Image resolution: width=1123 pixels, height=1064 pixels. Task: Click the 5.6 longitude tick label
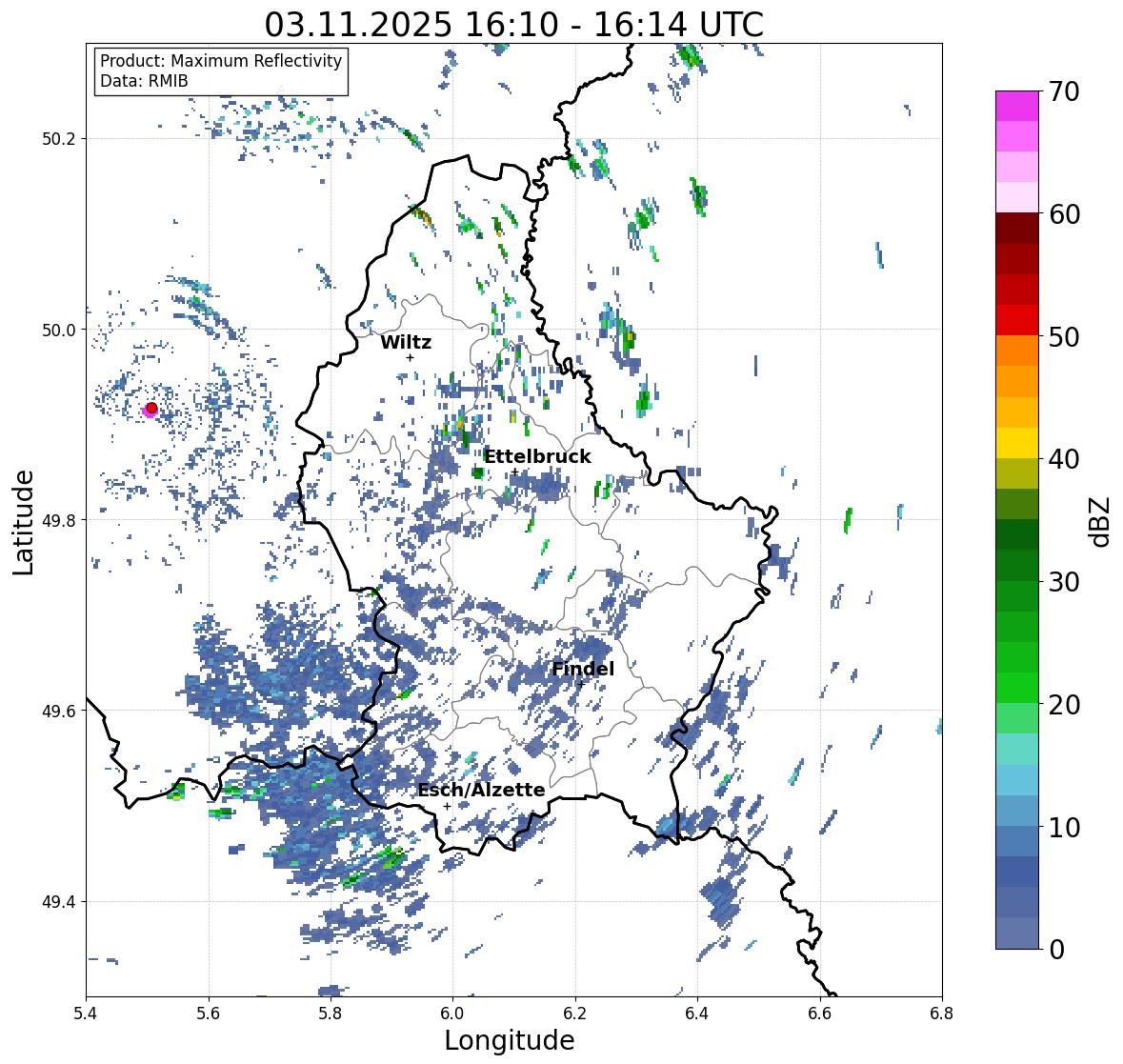(x=209, y=1013)
